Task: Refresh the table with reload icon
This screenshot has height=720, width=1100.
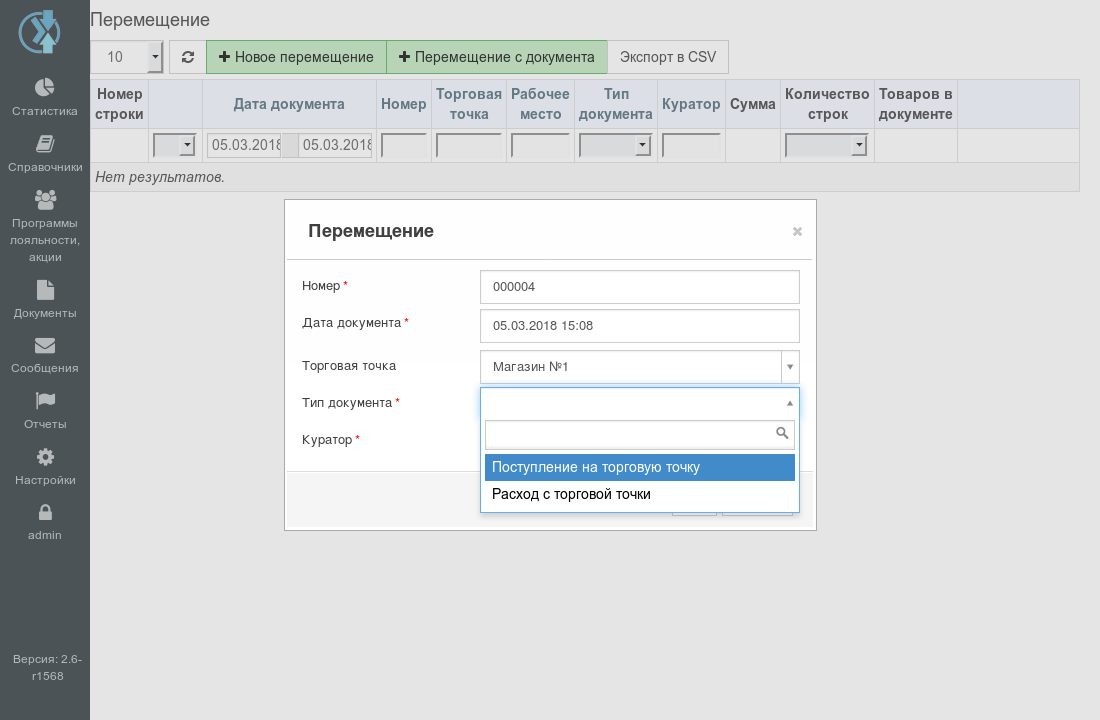Action: point(187,57)
